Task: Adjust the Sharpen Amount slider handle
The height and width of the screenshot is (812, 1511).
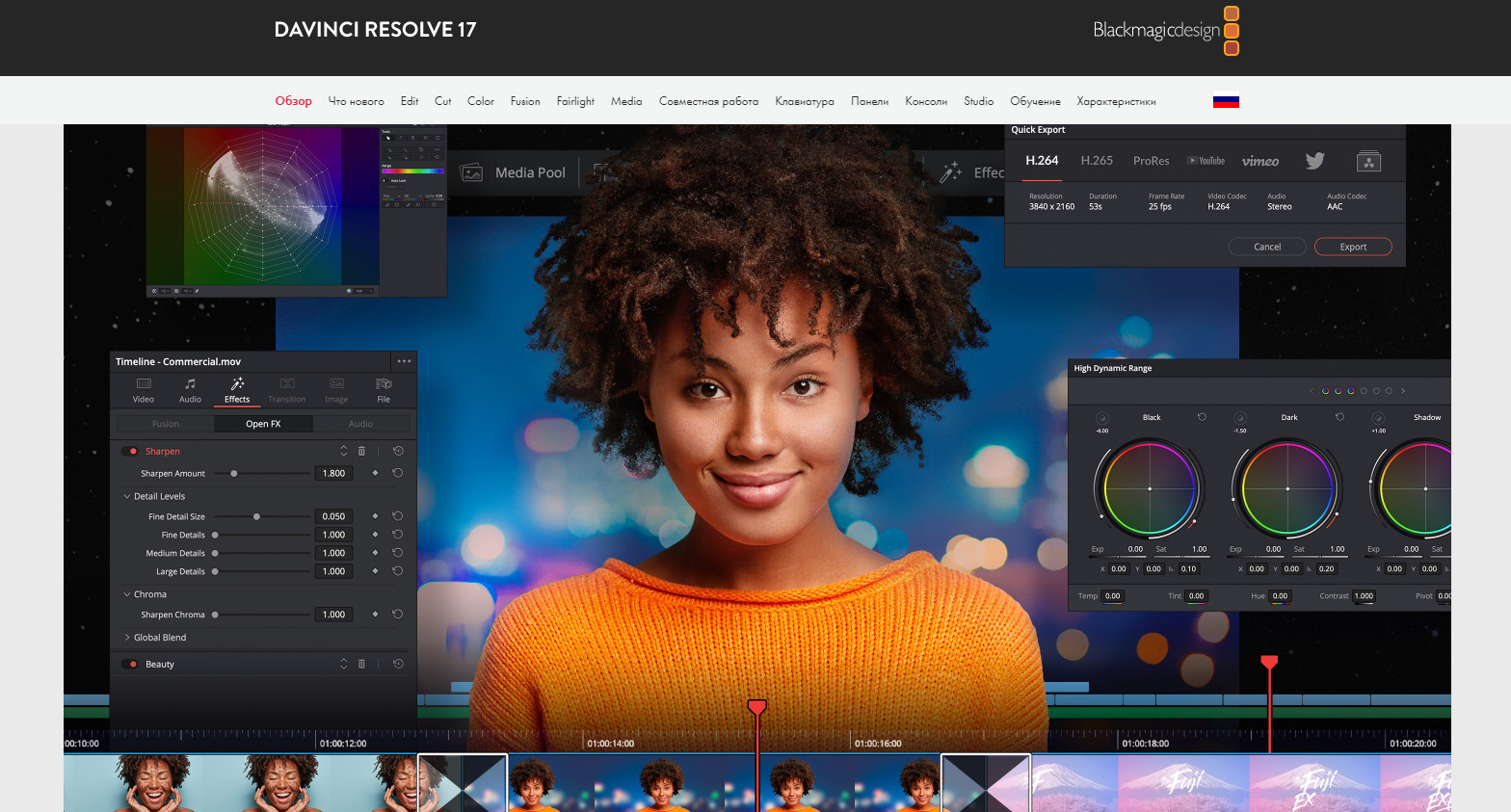Action: coord(234,473)
